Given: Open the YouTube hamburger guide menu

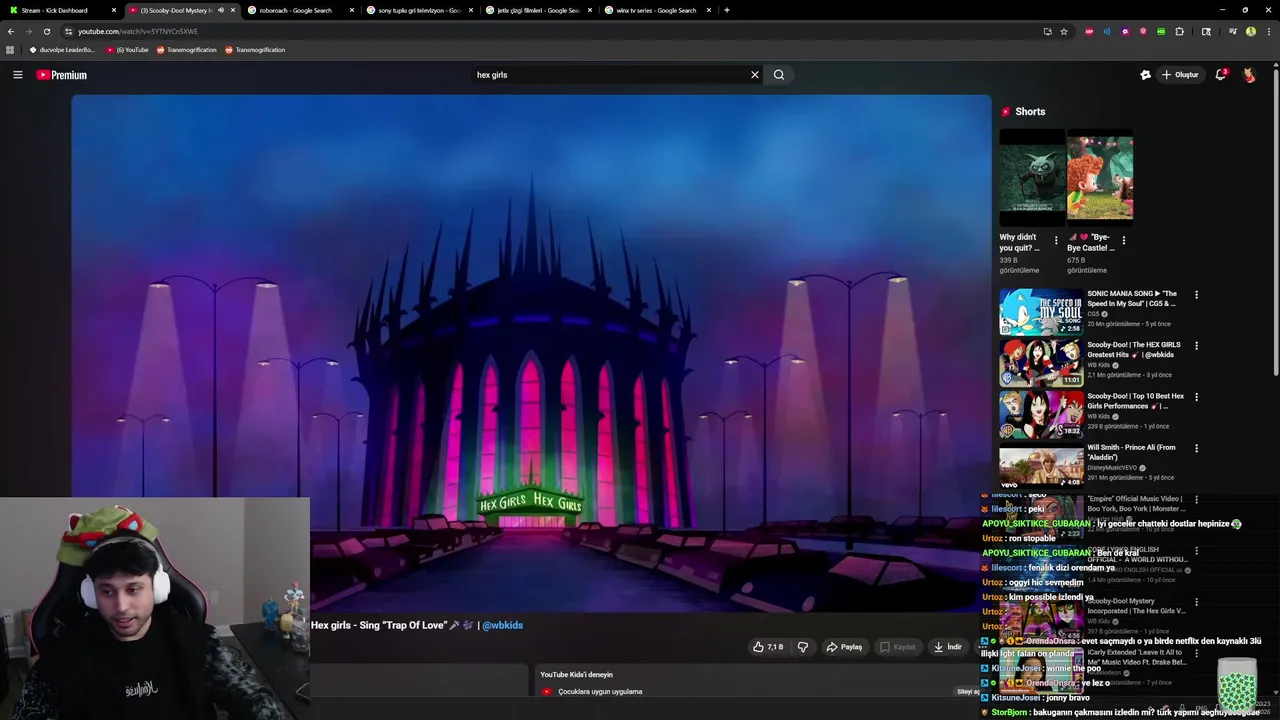Looking at the screenshot, I should [18, 75].
